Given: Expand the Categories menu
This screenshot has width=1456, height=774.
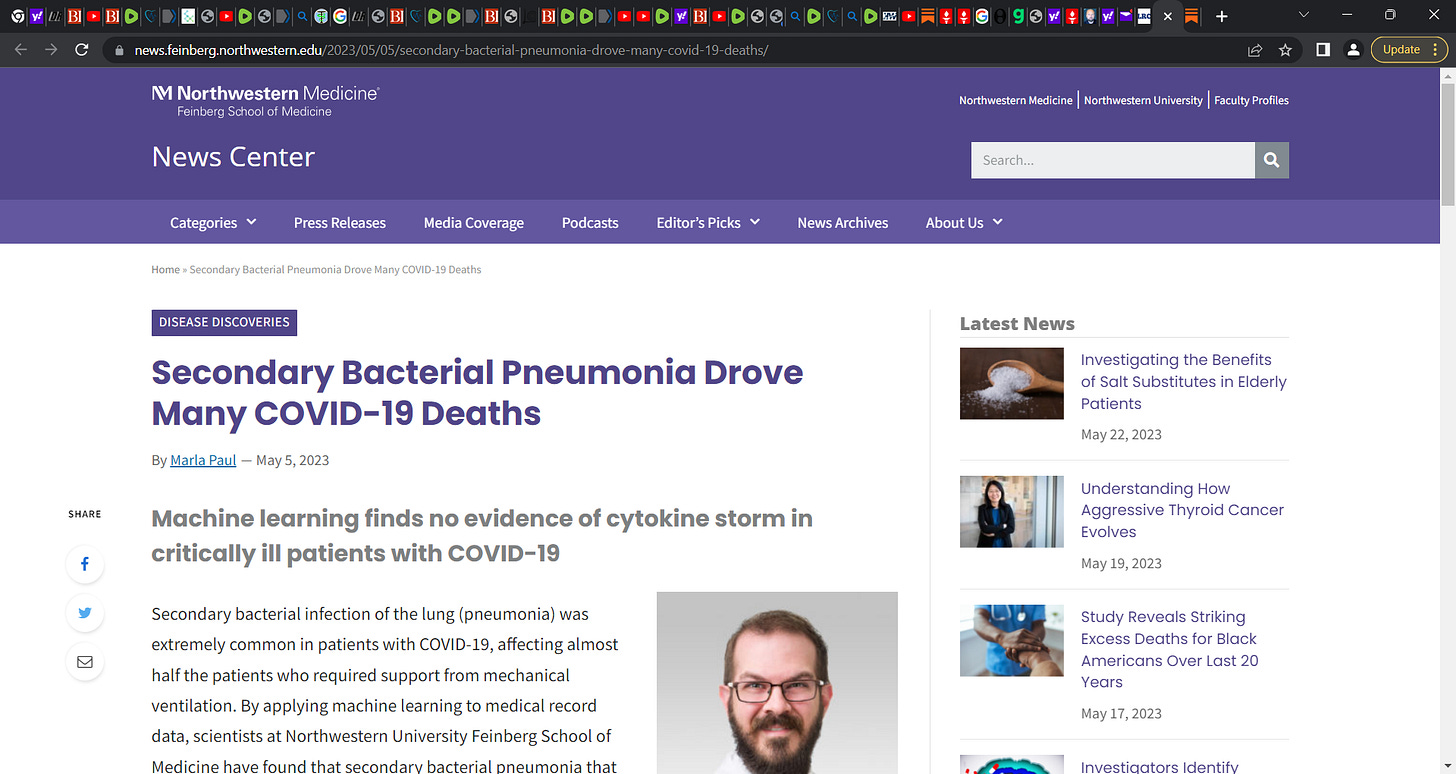Looking at the screenshot, I should (213, 223).
